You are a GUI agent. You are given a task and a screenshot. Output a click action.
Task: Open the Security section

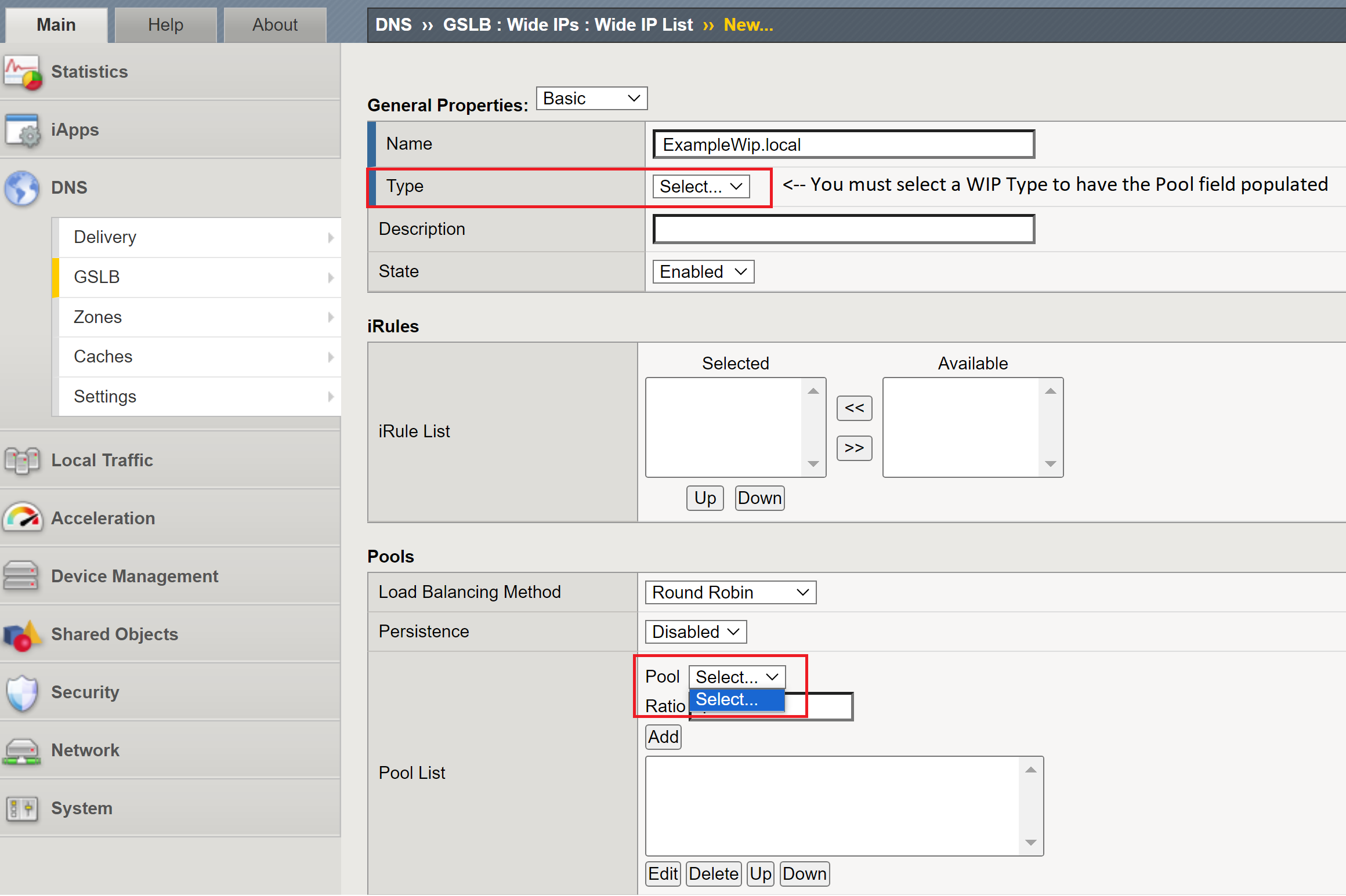pos(85,692)
